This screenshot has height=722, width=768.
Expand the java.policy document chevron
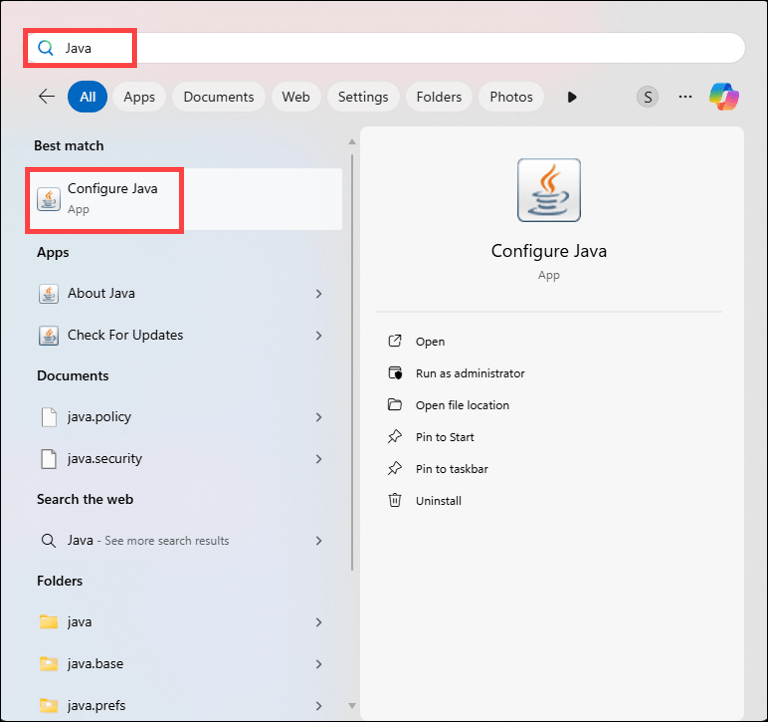pyautogui.click(x=319, y=417)
